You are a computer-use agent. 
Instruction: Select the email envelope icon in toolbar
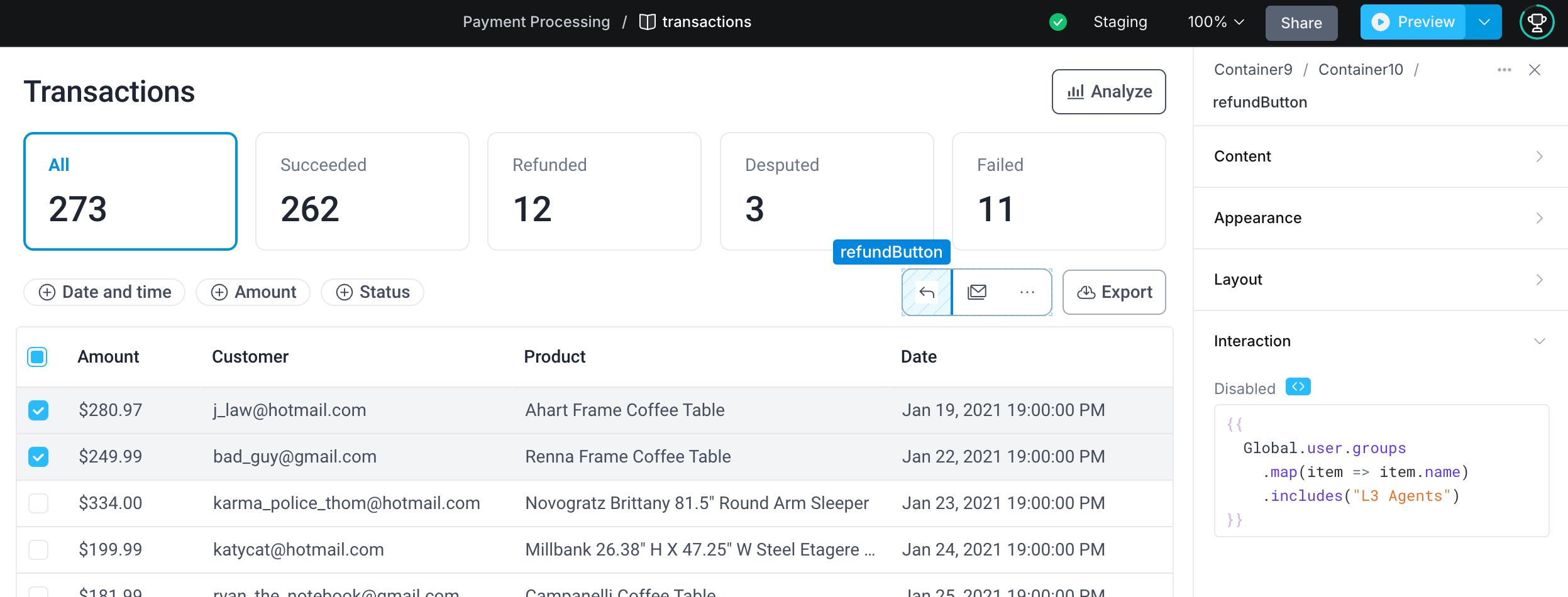pyautogui.click(x=978, y=292)
